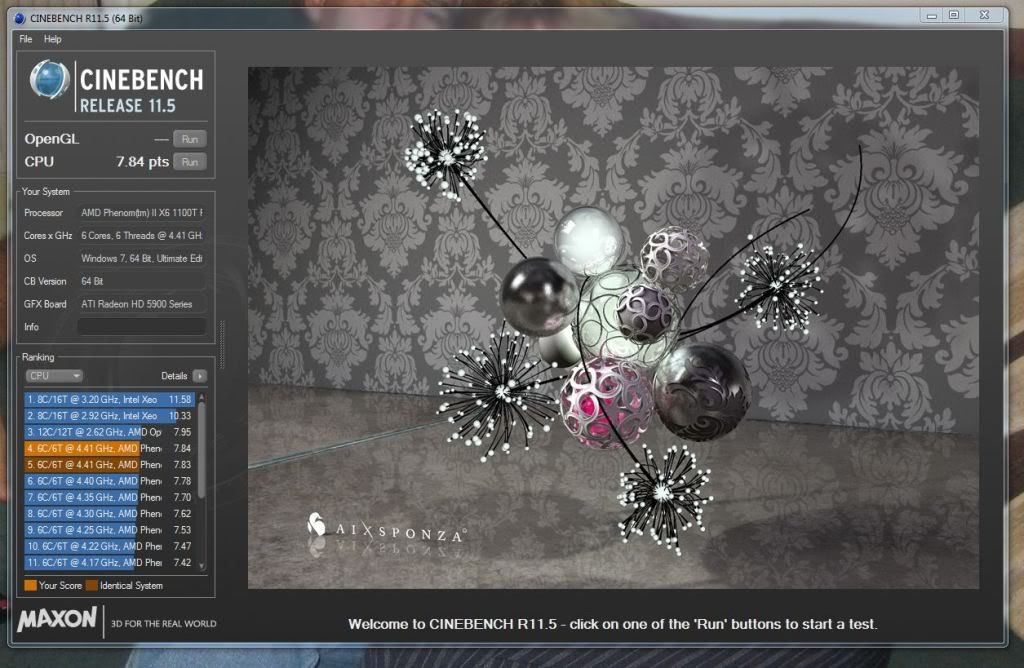Click the Processor value AMD Phenom II X6
The width and height of the screenshot is (1024, 668).
142,212
